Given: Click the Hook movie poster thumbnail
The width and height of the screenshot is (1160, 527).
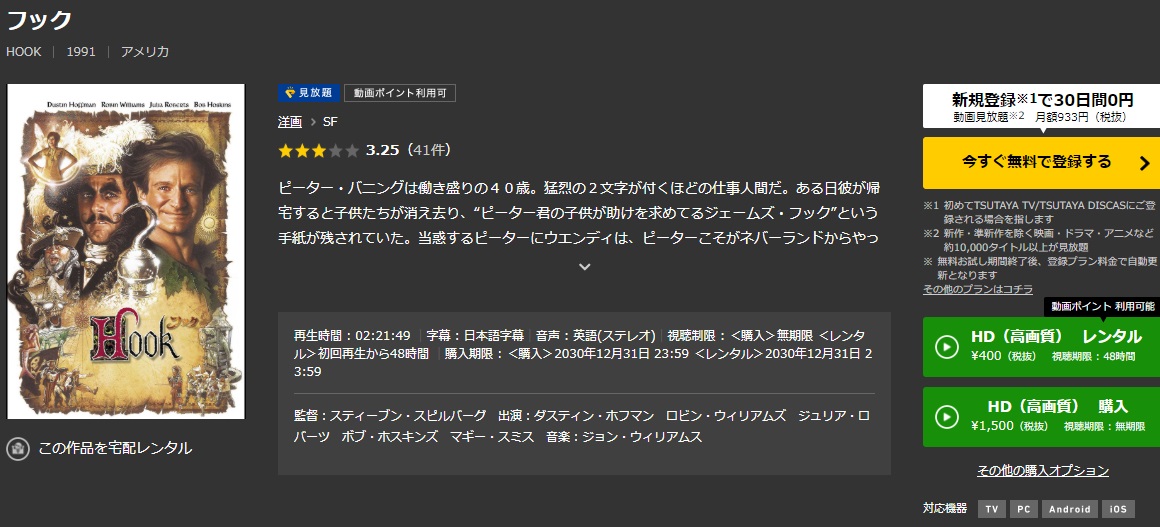Looking at the screenshot, I should coord(126,252).
